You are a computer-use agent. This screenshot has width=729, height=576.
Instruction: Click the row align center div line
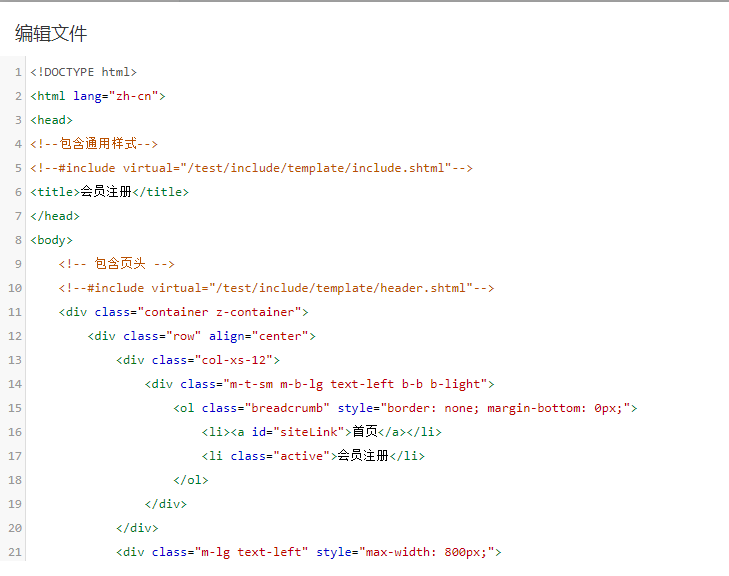point(201,336)
